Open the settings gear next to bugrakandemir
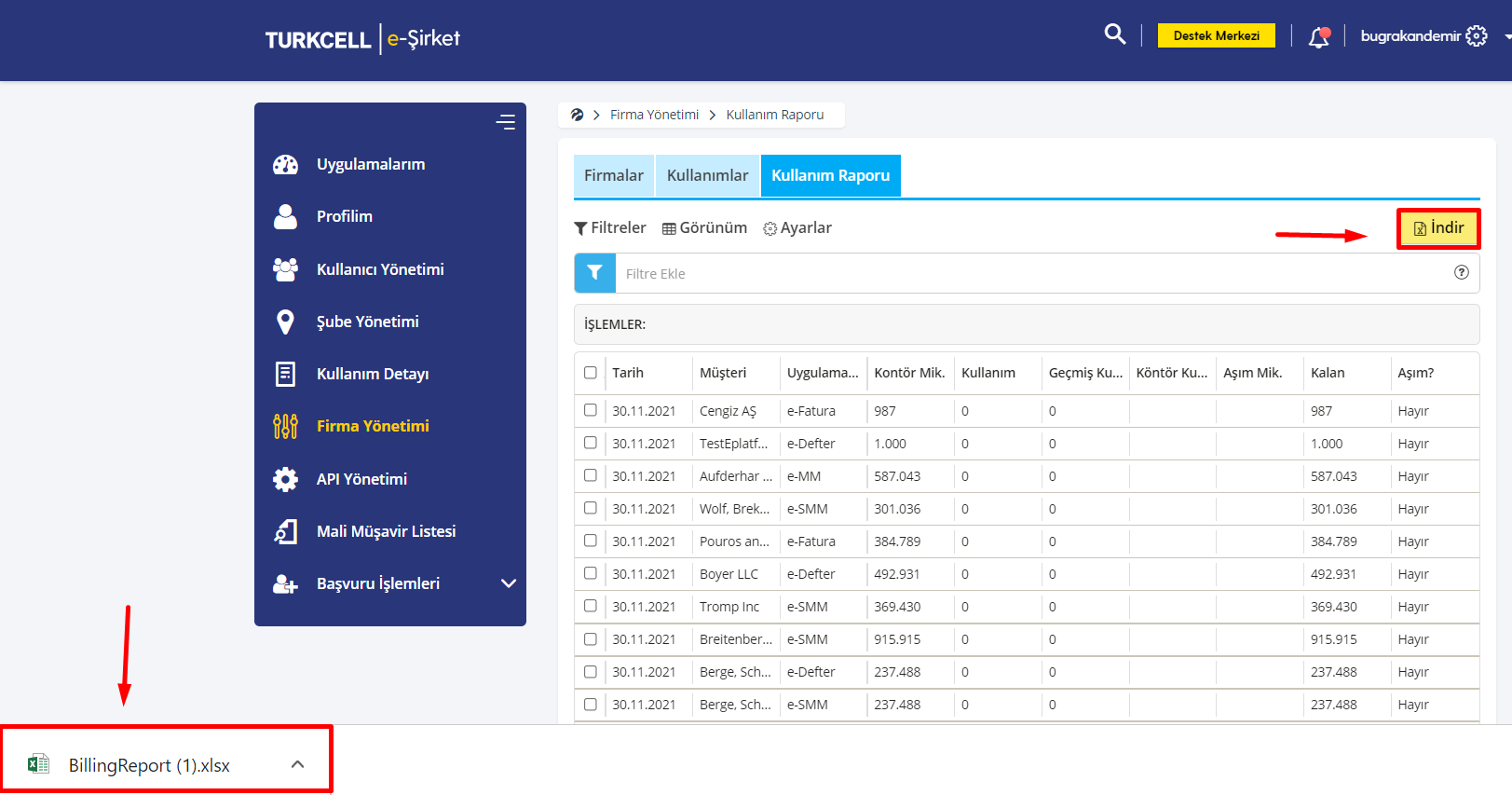 click(1477, 35)
